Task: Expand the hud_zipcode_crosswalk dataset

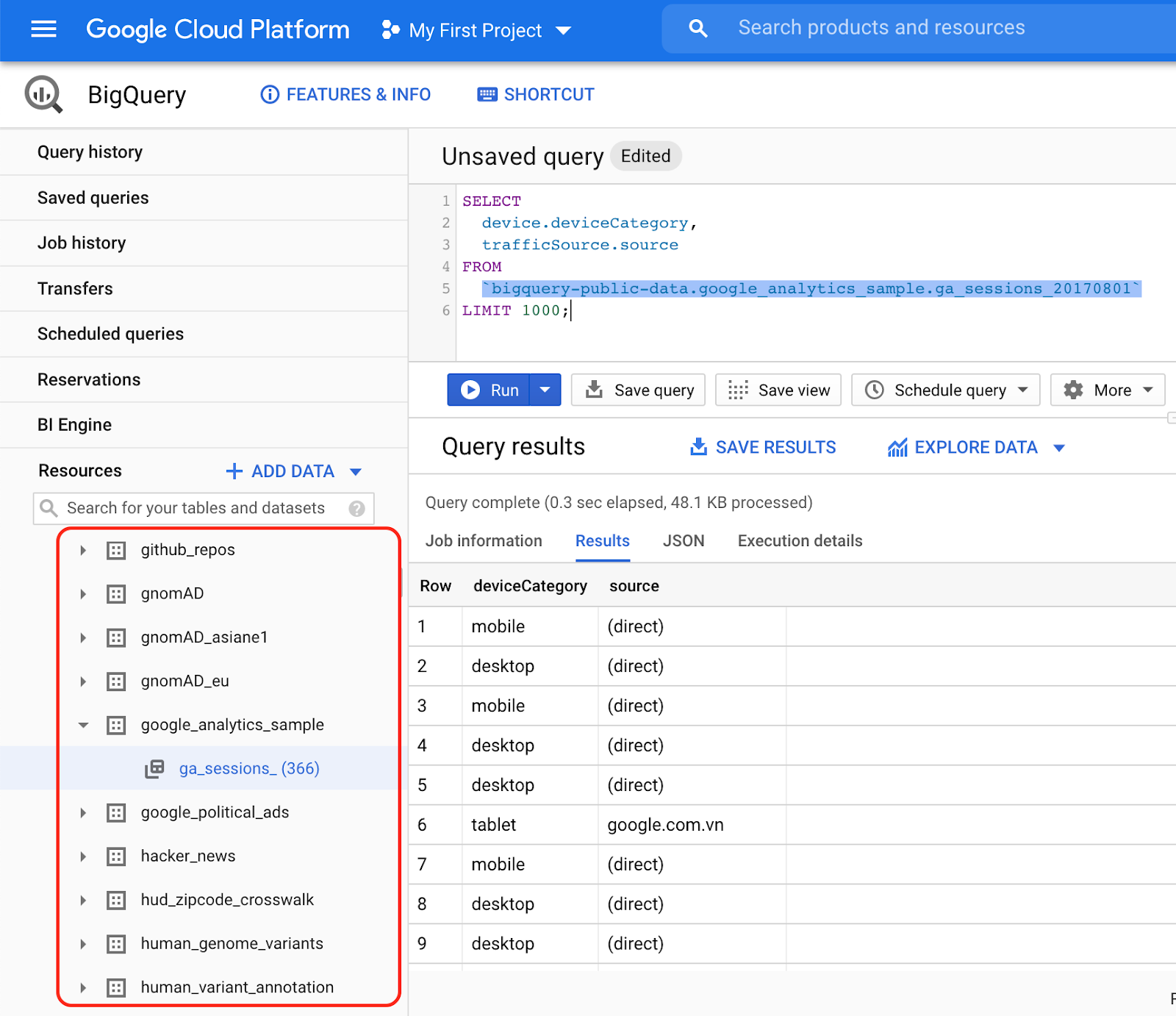Action: (83, 900)
